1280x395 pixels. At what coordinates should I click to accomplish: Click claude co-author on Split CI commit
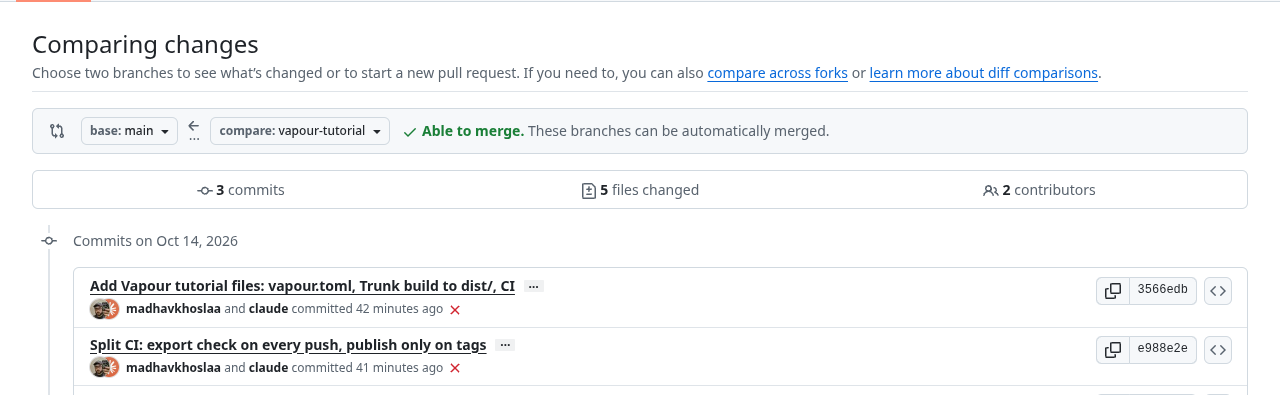pyautogui.click(x=268, y=368)
